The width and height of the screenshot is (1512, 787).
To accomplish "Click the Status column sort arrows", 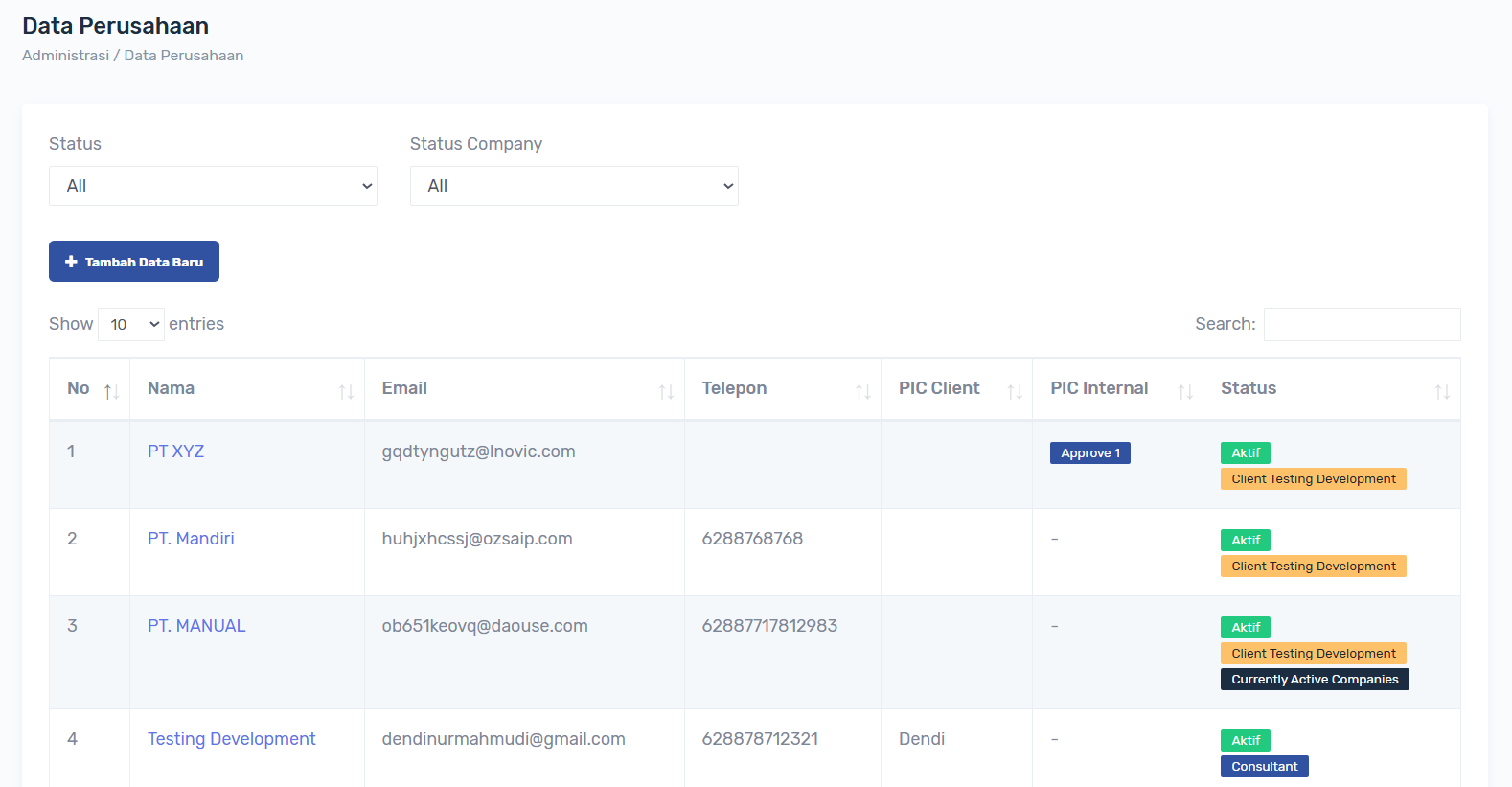I will (1442, 391).
